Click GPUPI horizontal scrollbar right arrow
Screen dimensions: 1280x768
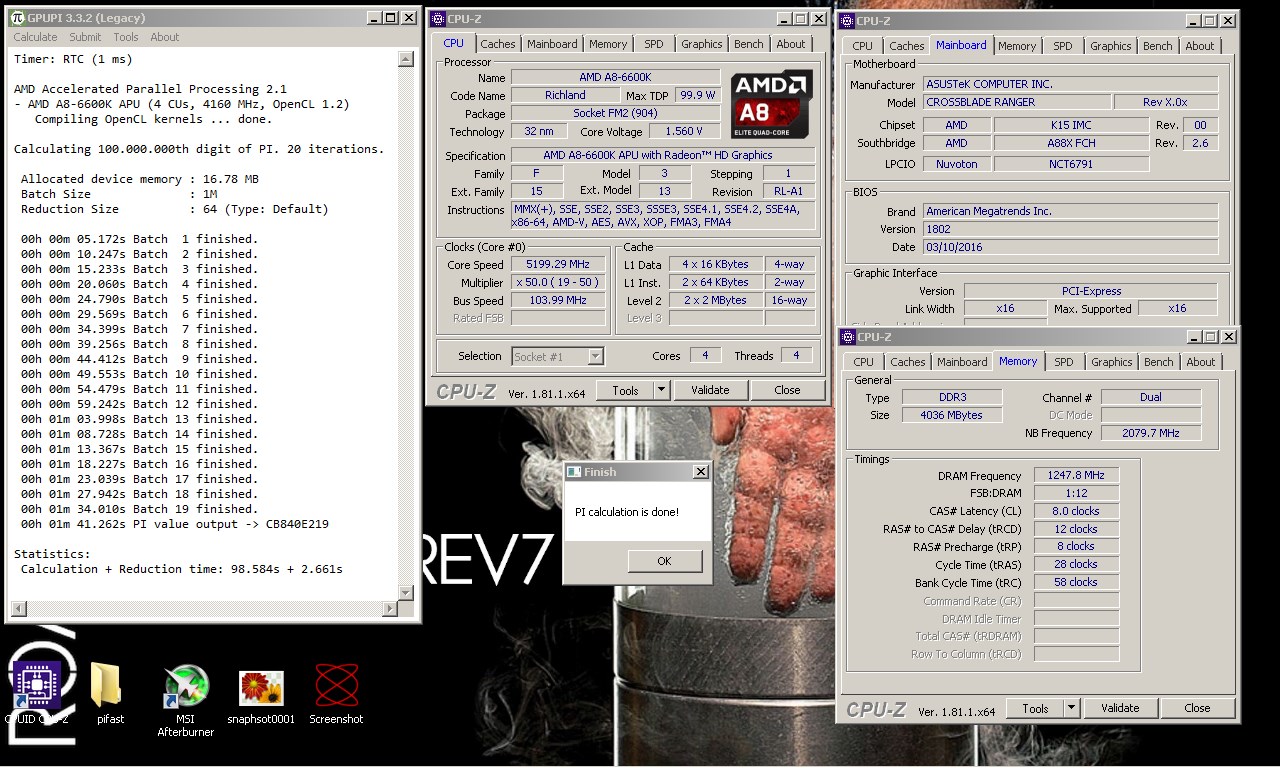390,608
